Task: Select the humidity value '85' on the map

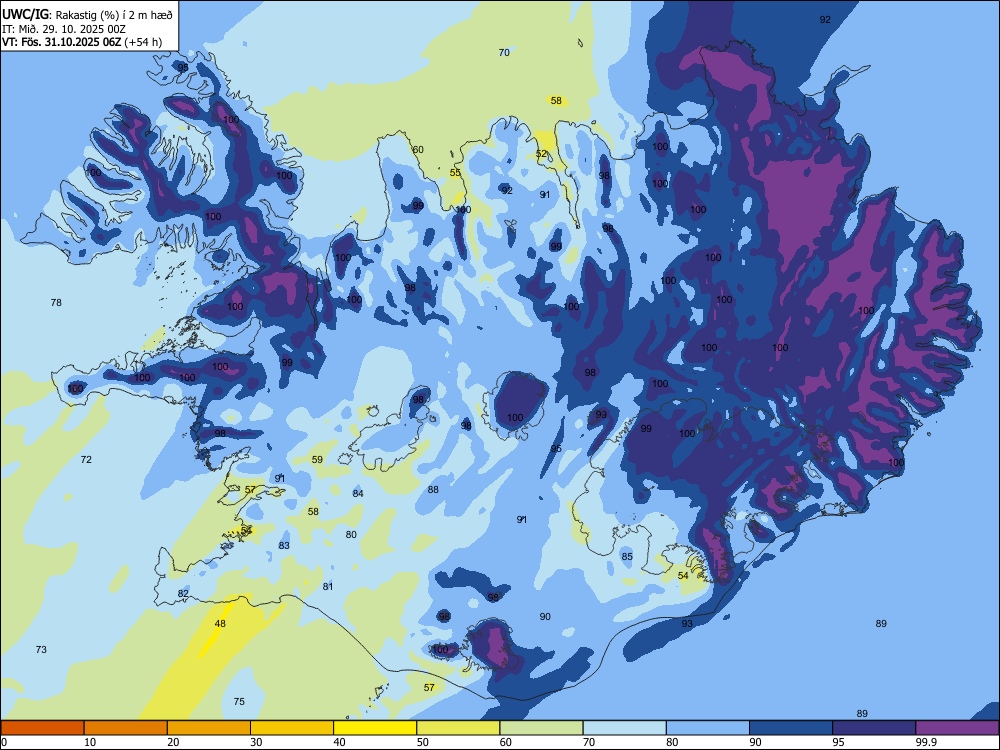Action: (x=627, y=557)
